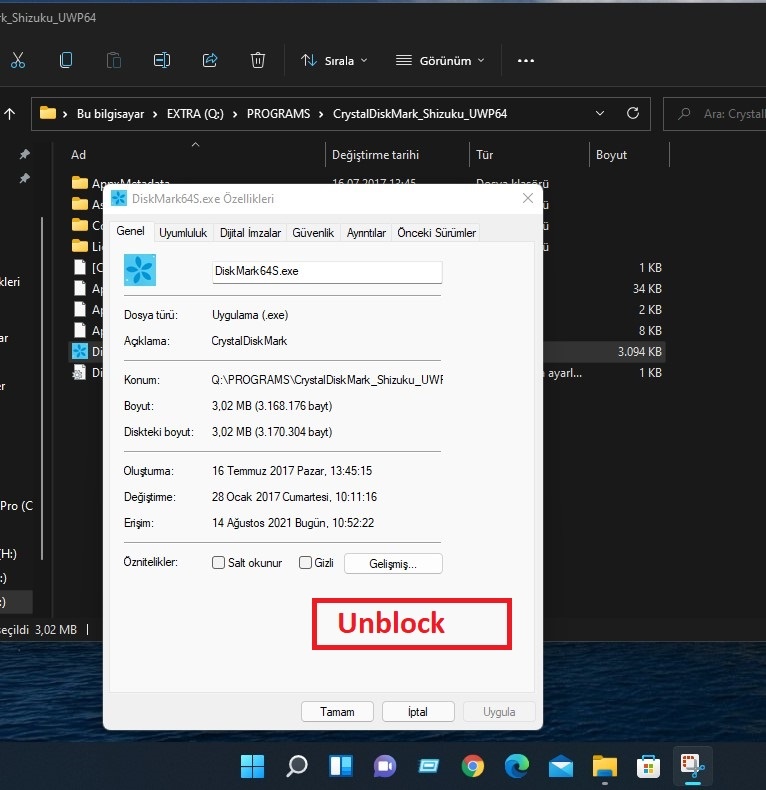Switch to the Önceki Sürümler tab
766x790 pixels.
(x=436, y=233)
